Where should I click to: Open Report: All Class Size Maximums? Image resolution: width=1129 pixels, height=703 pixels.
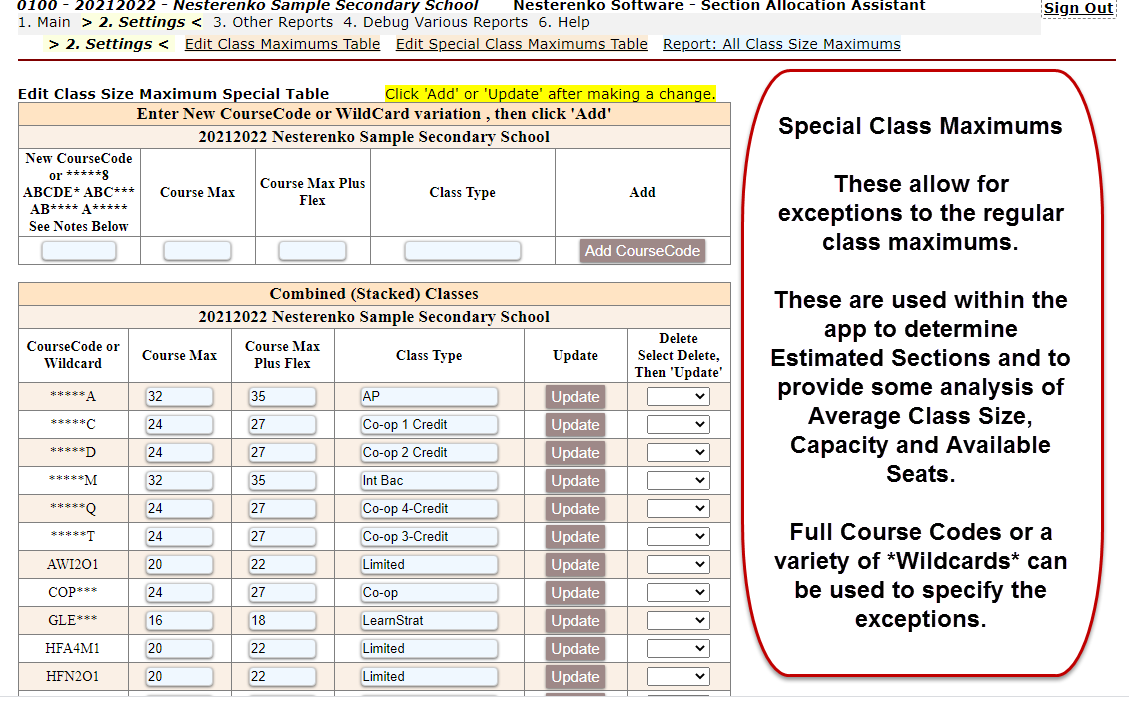coord(781,44)
